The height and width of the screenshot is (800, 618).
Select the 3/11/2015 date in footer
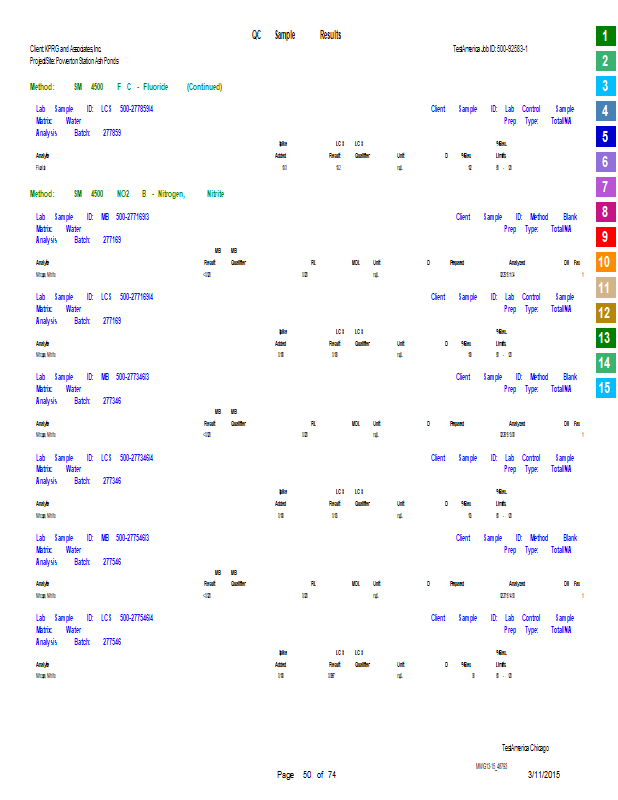coord(545,775)
